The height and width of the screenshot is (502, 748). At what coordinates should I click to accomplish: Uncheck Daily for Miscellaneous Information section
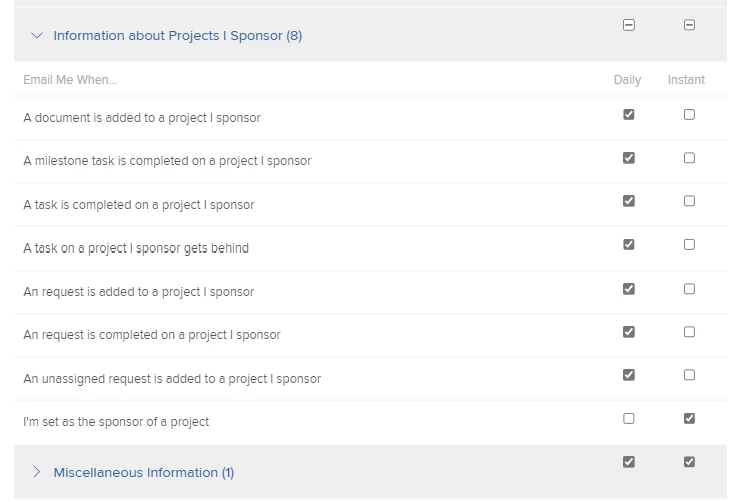point(628,462)
